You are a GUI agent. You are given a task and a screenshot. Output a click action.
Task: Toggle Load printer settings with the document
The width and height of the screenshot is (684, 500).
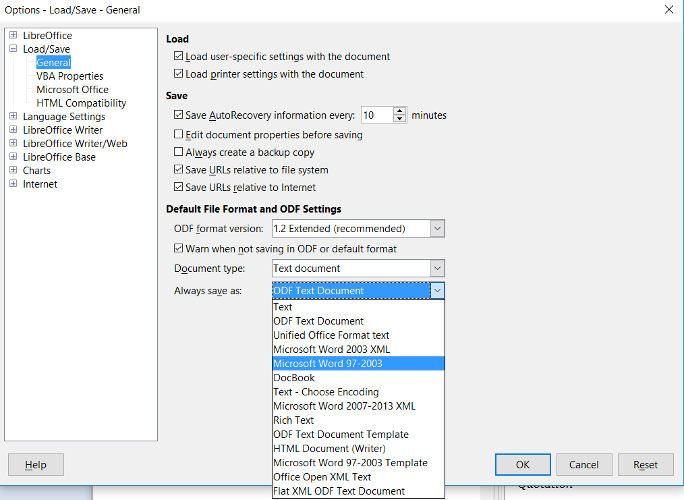(178, 73)
